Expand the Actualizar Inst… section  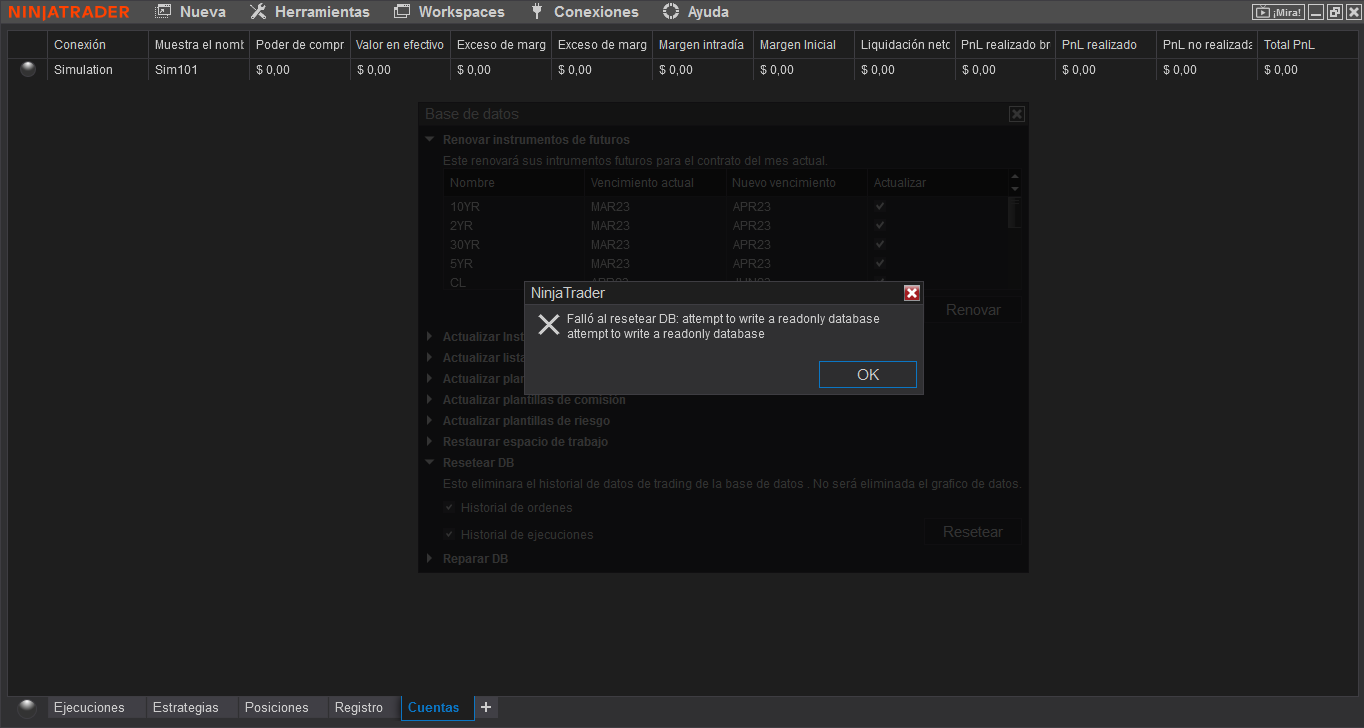pos(430,336)
